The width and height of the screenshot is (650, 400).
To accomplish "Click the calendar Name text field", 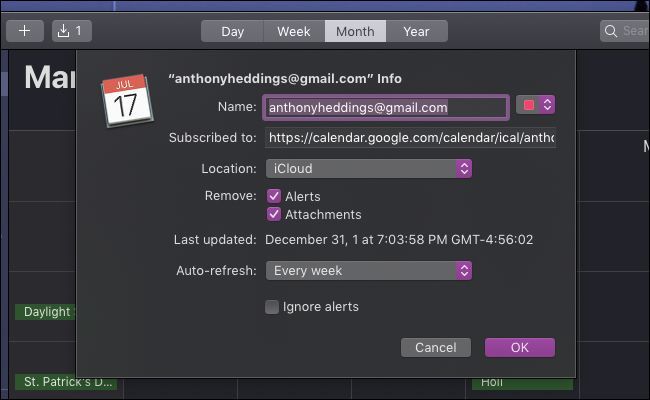I will click(x=386, y=107).
